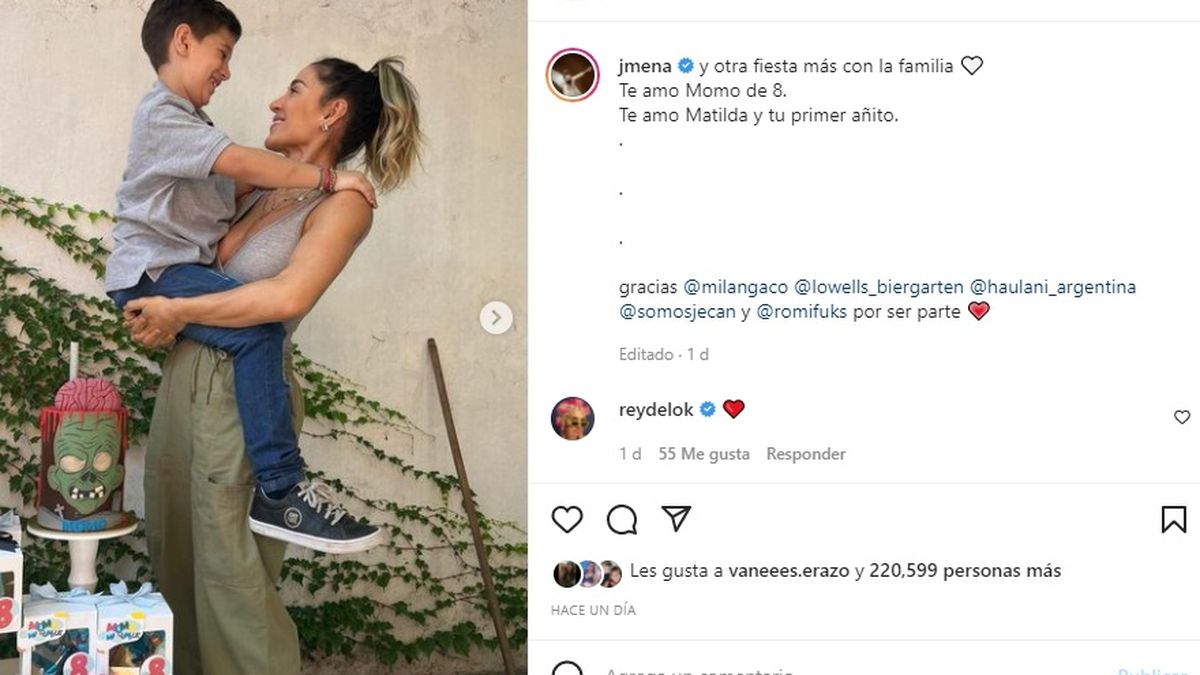The image size is (1200, 675).
Task: Open the reydelok username link
Action: coord(658,409)
